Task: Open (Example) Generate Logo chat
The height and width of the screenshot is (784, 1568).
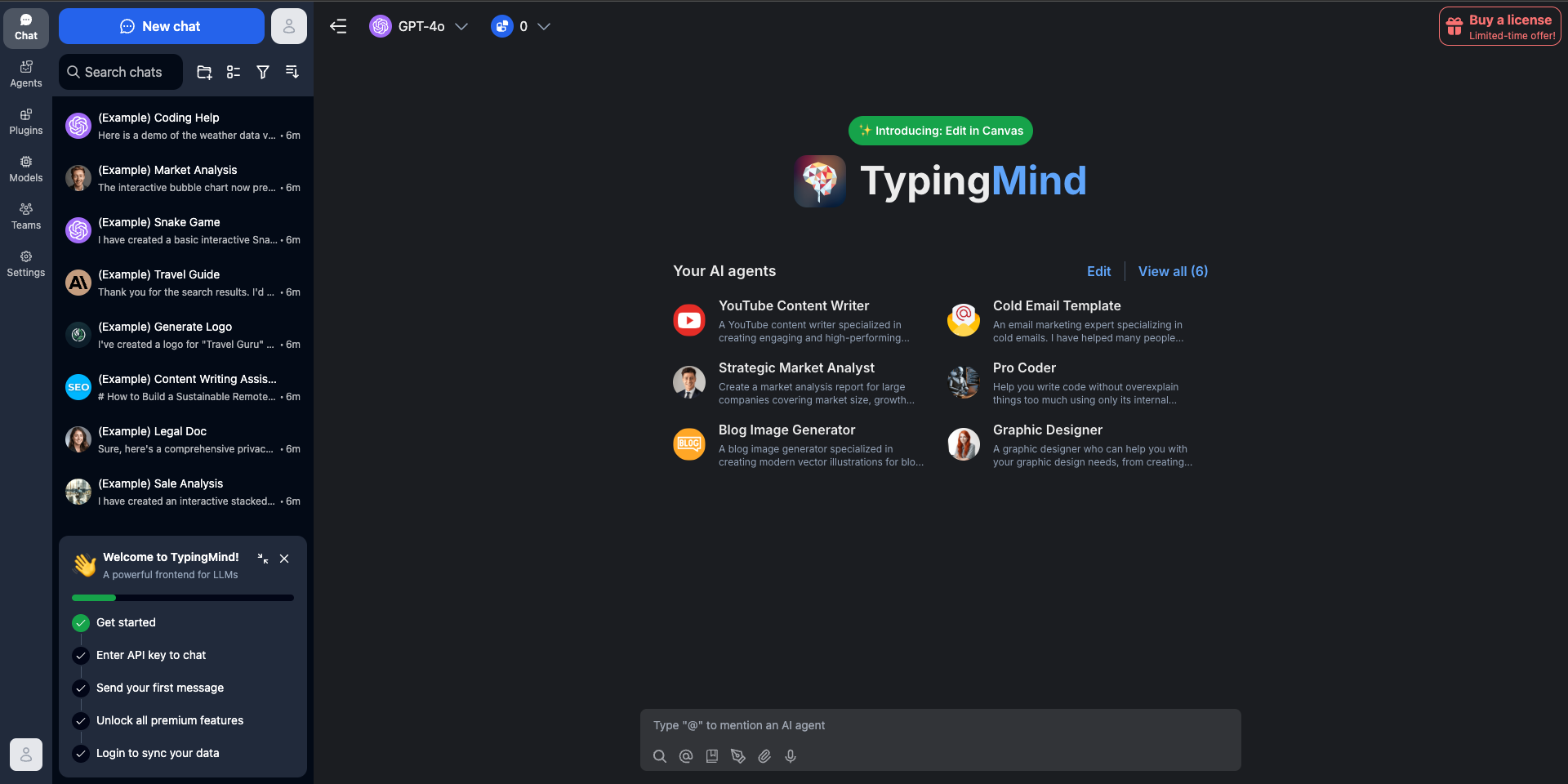Action: (x=183, y=335)
